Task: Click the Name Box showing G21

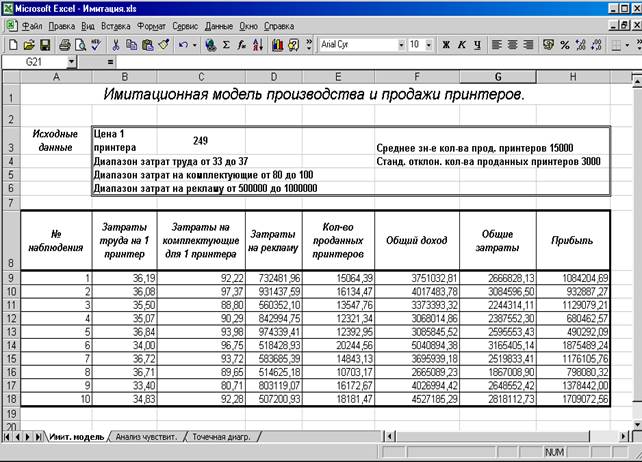Action: click(34, 62)
